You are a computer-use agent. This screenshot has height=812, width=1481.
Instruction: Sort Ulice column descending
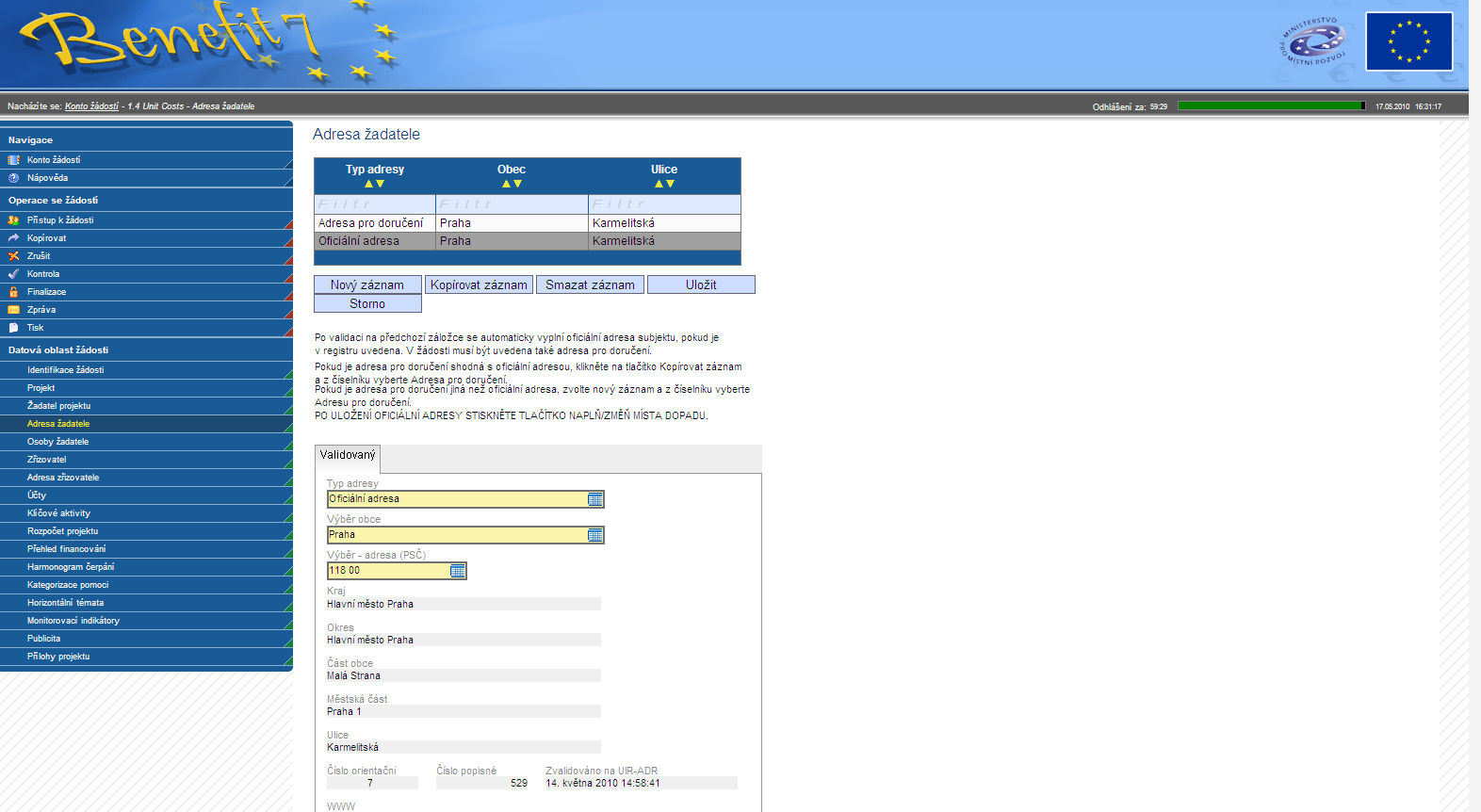click(x=670, y=184)
